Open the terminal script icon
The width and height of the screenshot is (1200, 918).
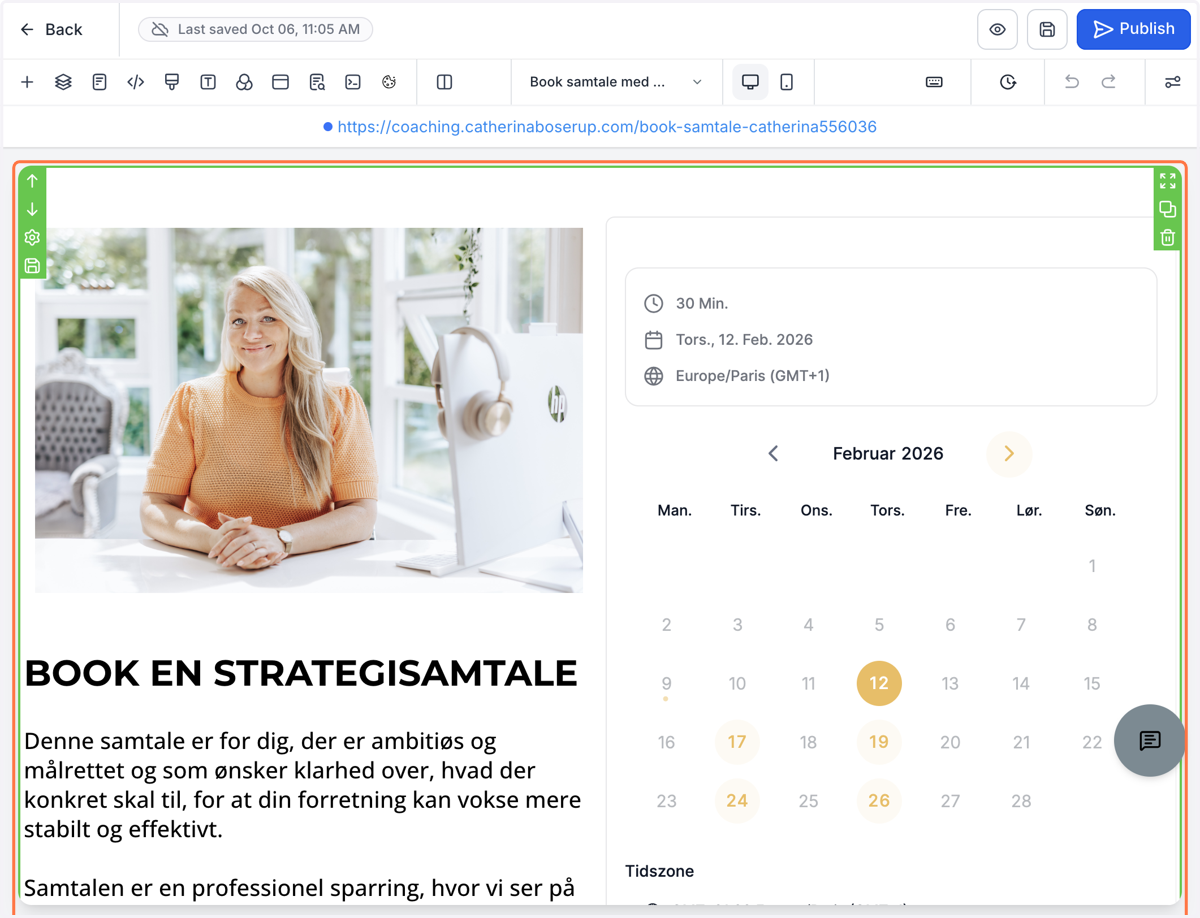click(353, 82)
